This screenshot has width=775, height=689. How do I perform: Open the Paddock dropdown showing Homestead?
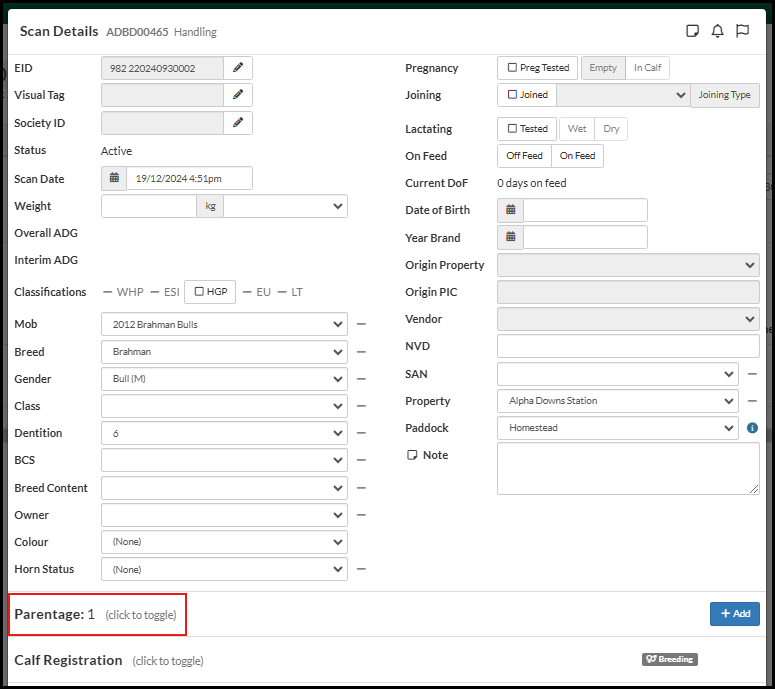point(618,428)
